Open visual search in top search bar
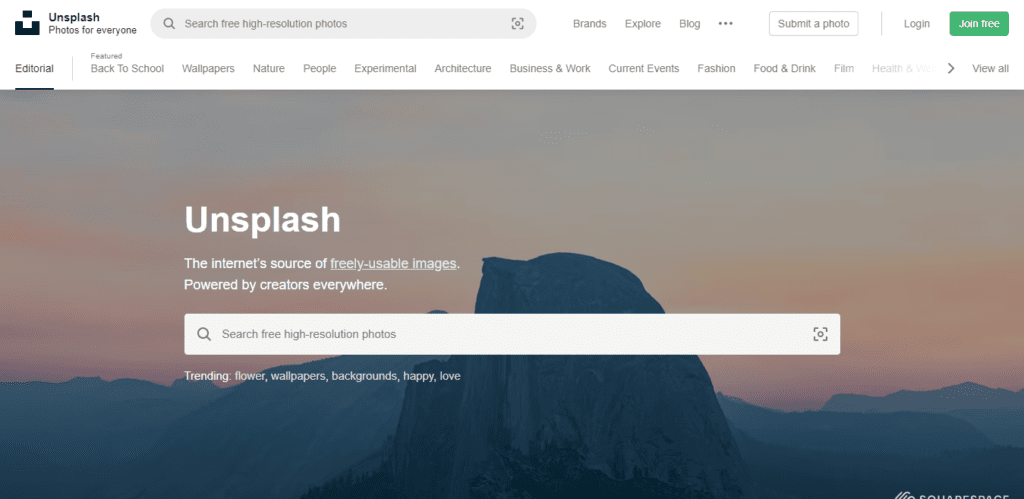This screenshot has width=1024, height=499. 517,24
